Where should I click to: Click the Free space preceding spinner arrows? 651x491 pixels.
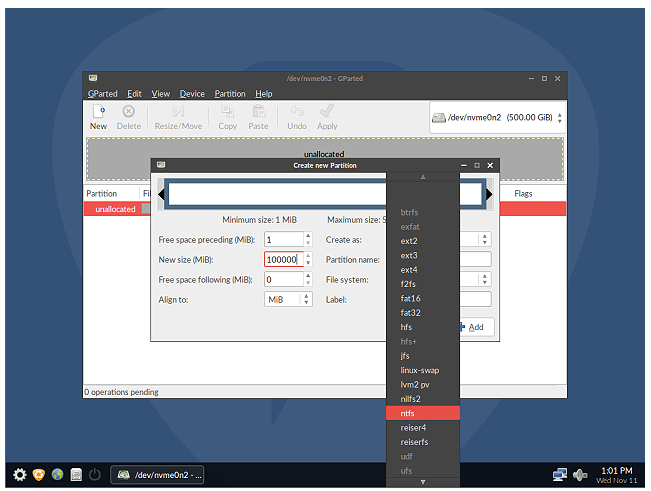308,239
